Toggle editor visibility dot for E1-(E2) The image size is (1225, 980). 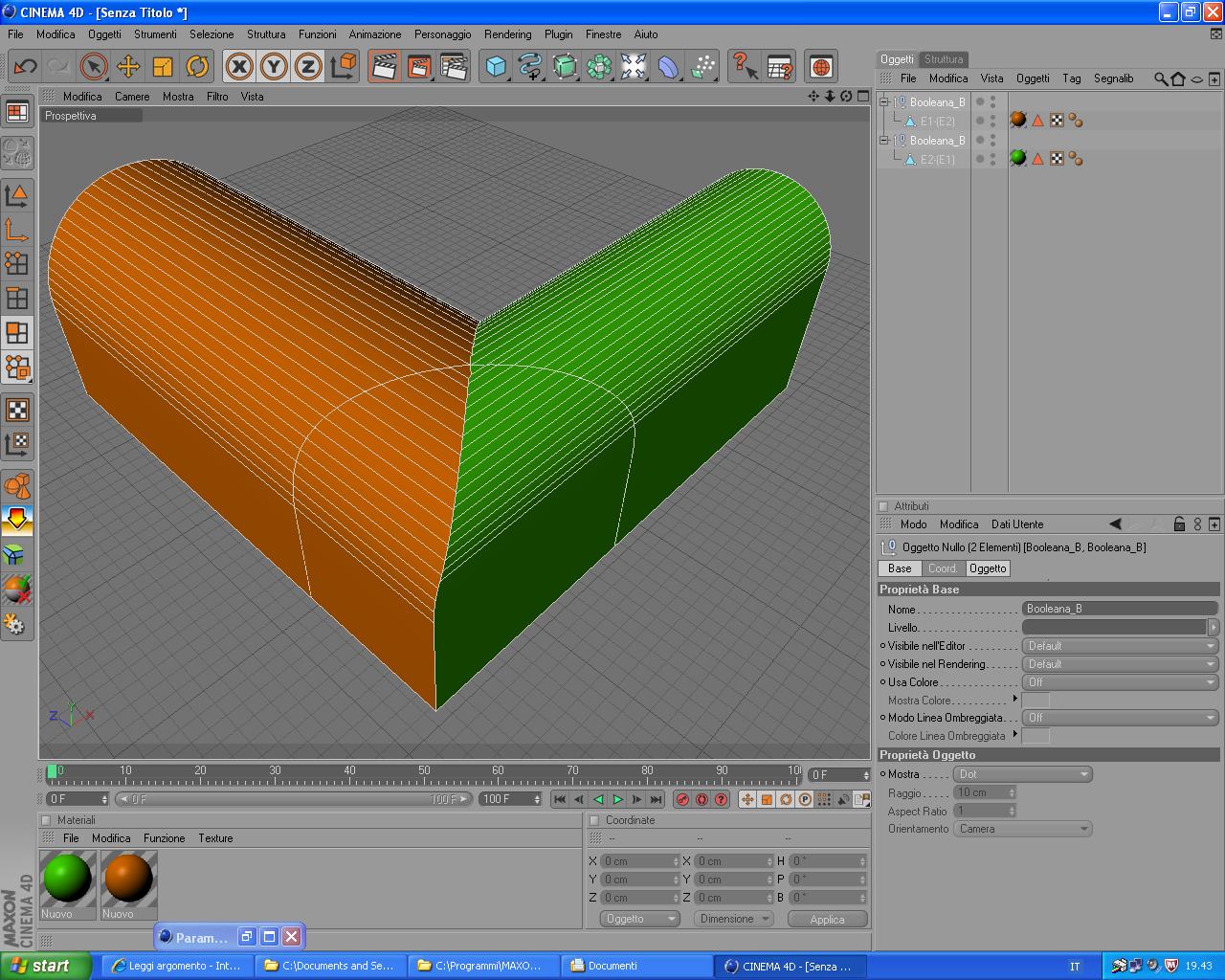tap(979, 119)
